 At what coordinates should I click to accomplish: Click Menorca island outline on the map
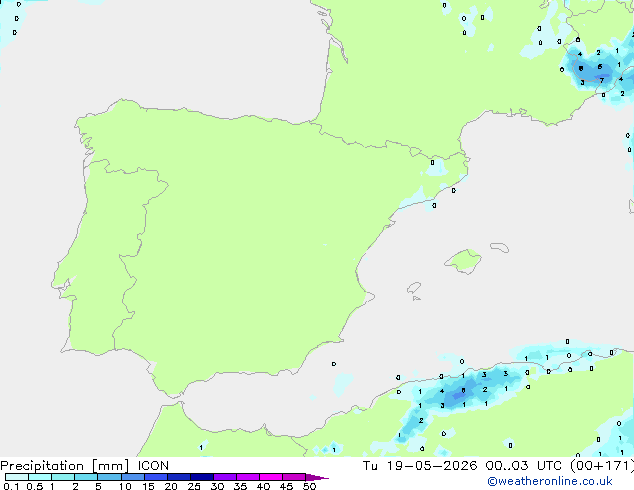[499, 247]
